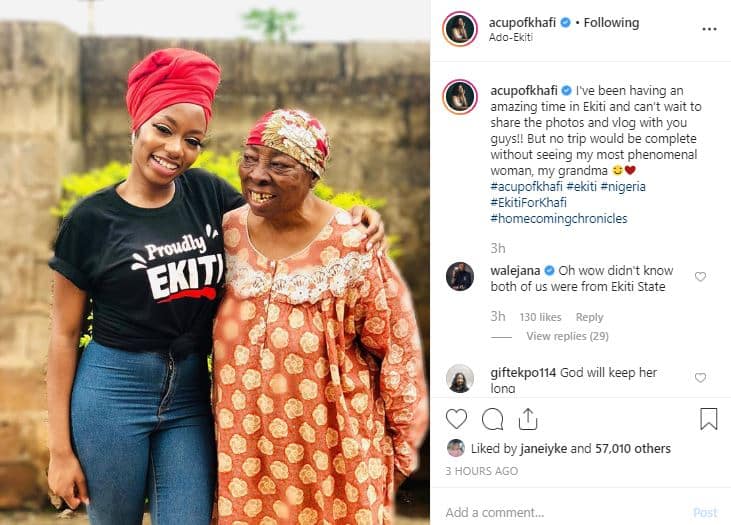The height and width of the screenshot is (525, 731).
Task: Save post with bookmark icon
Action: [x=708, y=419]
